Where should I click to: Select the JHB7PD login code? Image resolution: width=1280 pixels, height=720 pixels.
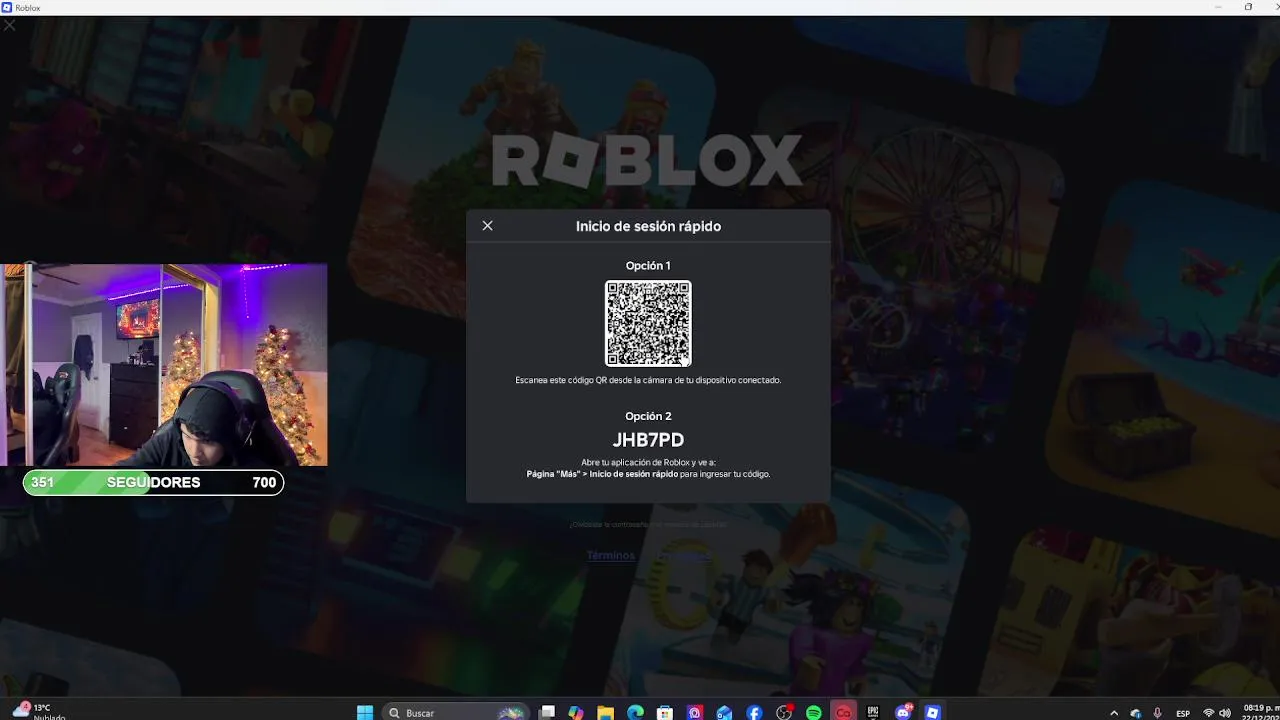pos(648,440)
